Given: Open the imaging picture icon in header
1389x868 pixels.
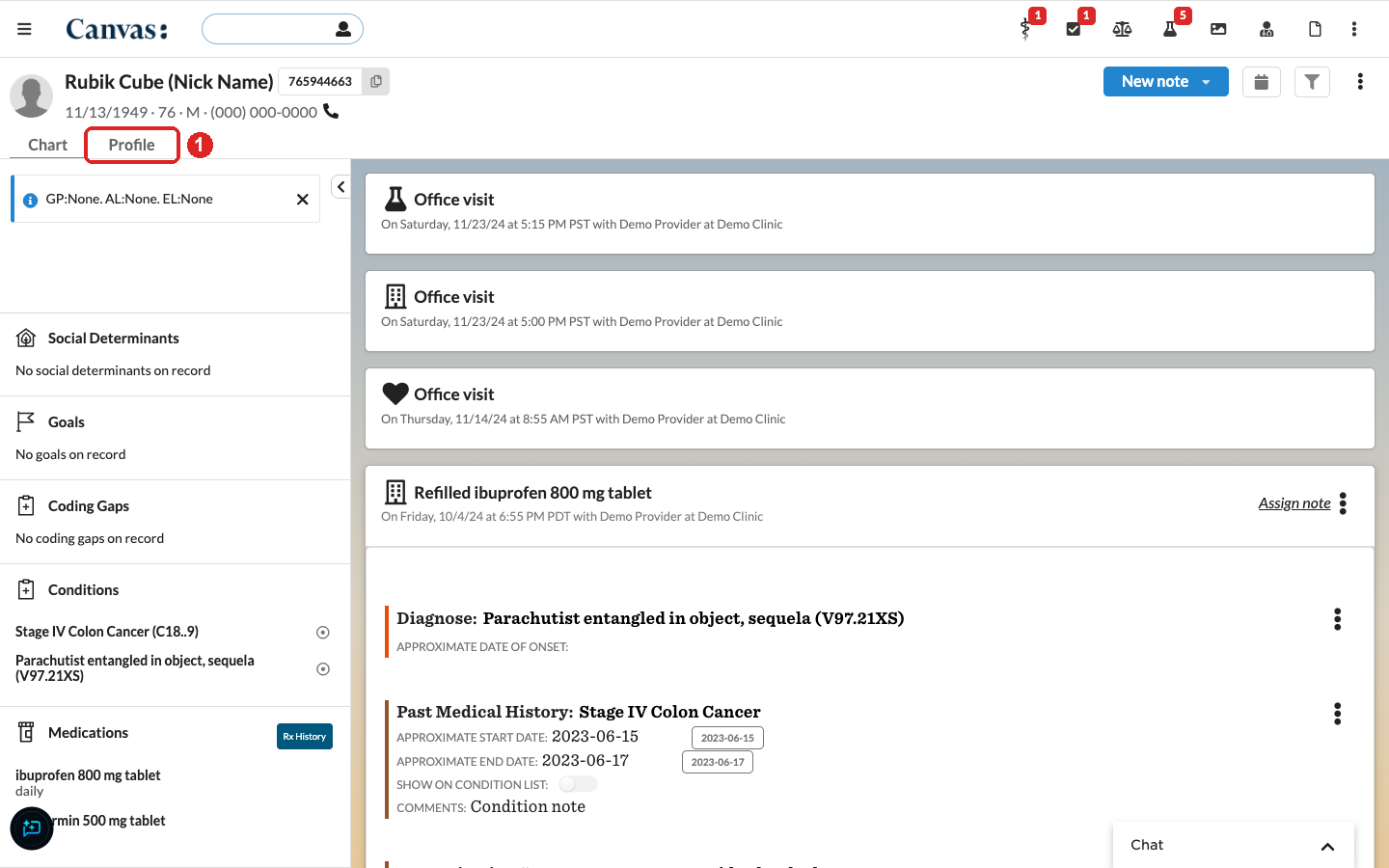Looking at the screenshot, I should [1218, 29].
